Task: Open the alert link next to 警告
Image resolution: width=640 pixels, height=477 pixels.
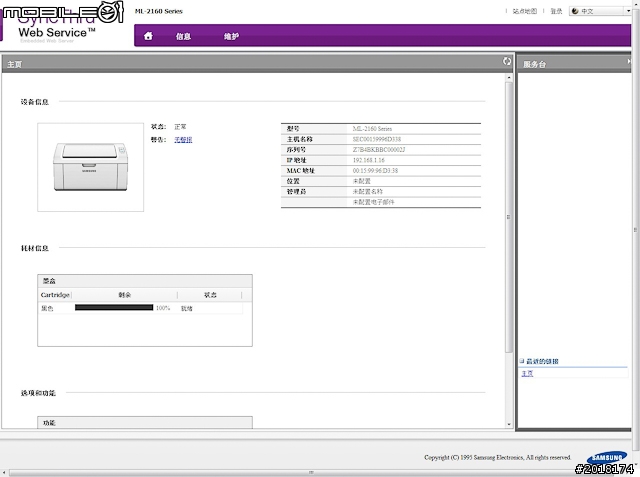Action: [x=183, y=140]
